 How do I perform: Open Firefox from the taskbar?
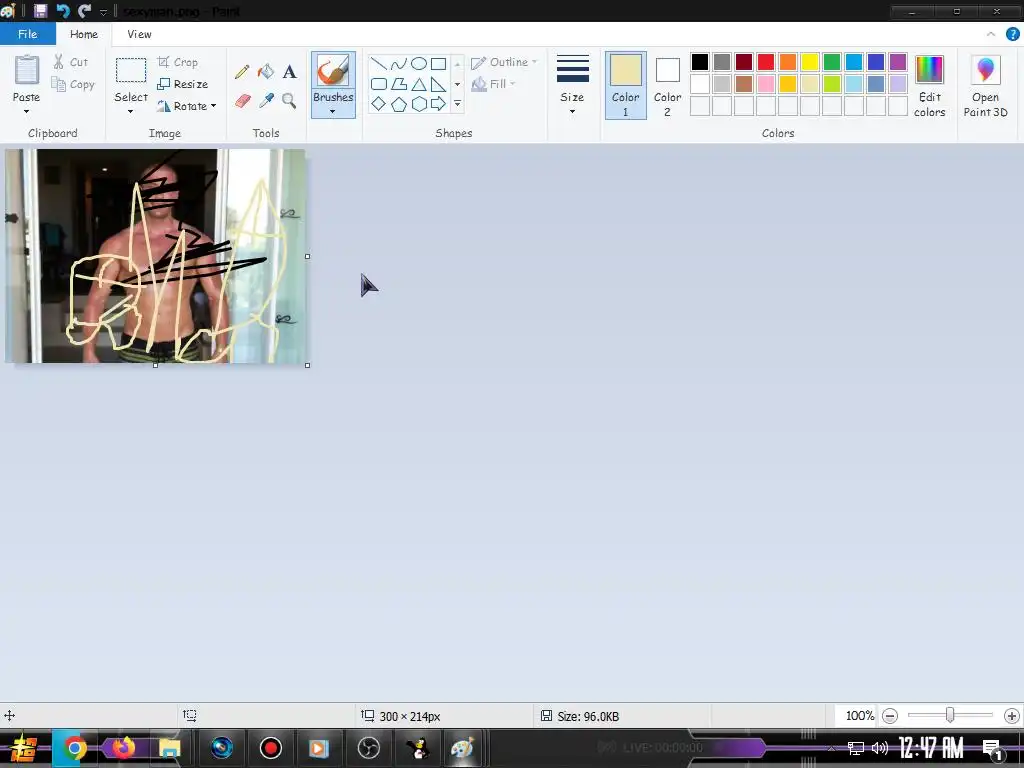point(123,748)
